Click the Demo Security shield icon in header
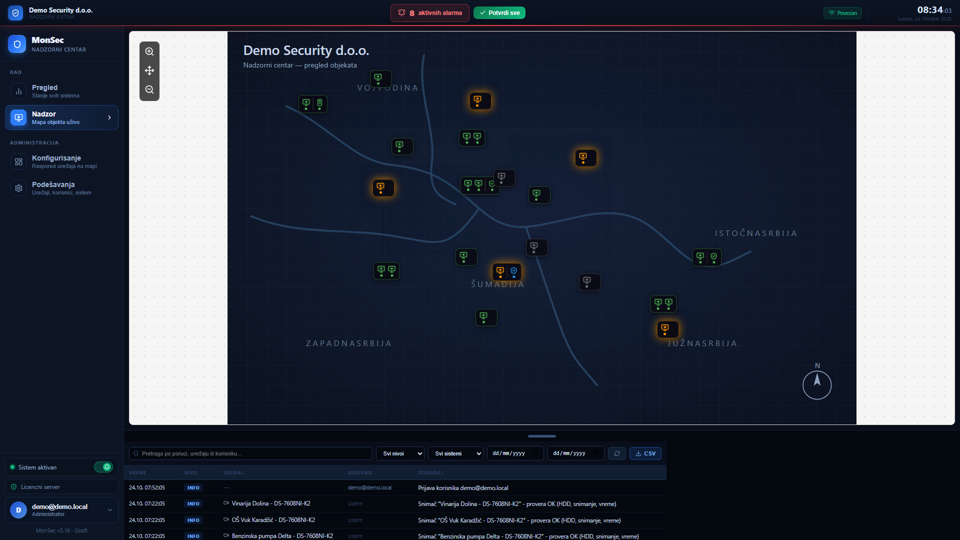 (x=15, y=12)
